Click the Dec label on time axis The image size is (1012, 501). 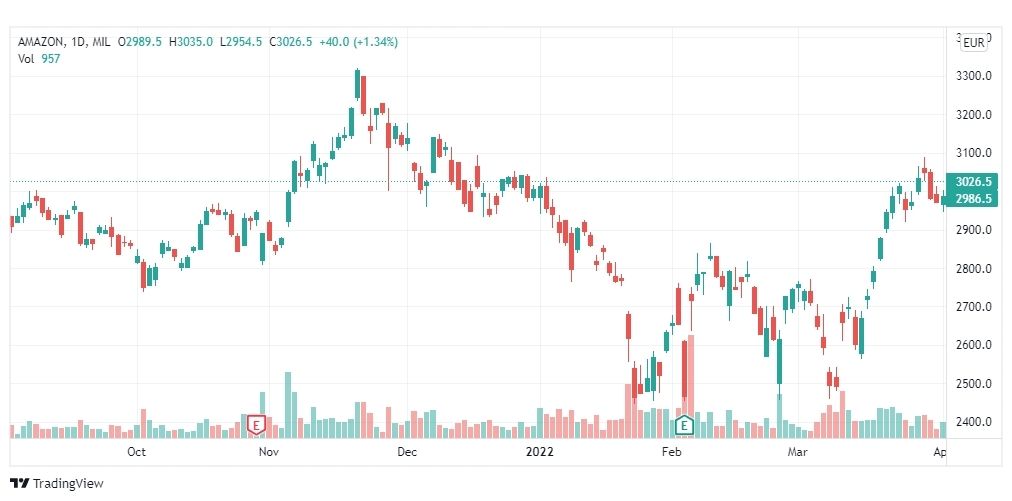(x=407, y=452)
